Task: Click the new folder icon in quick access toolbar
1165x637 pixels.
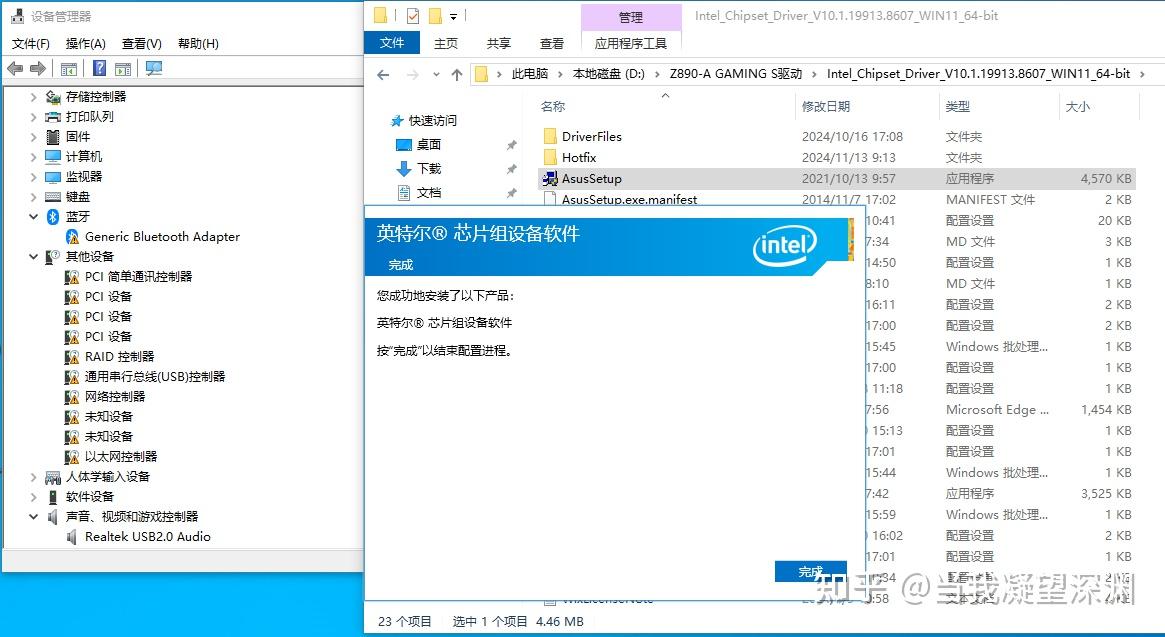Action: [x=435, y=15]
